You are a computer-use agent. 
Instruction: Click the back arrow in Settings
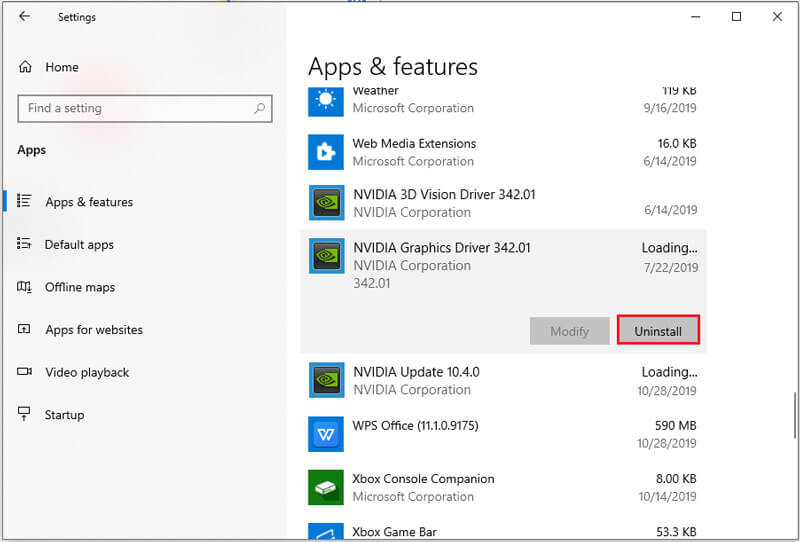click(24, 17)
